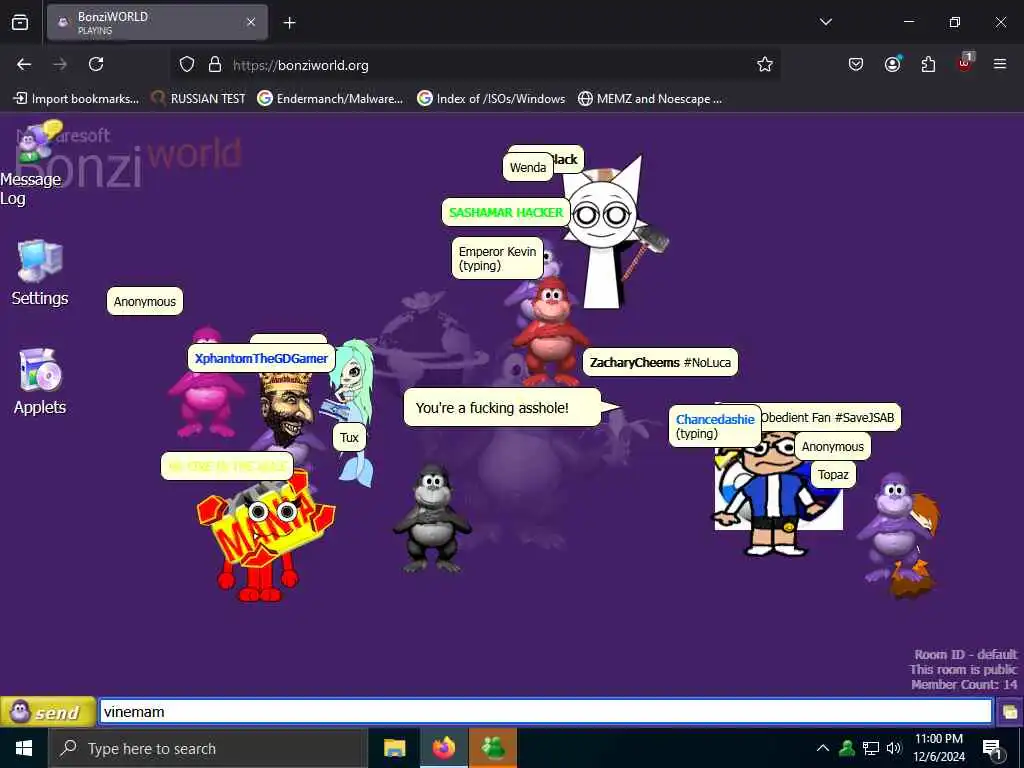Click the volume speaker tray icon
This screenshot has height=768, width=1024.
(894, 748)
